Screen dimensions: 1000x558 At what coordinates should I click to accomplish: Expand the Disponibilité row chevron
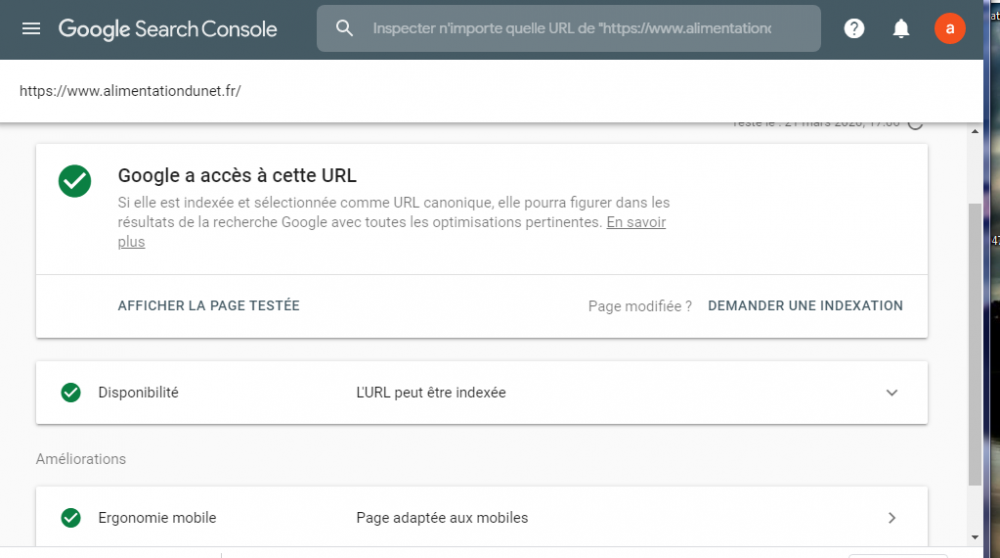(892, 393)
